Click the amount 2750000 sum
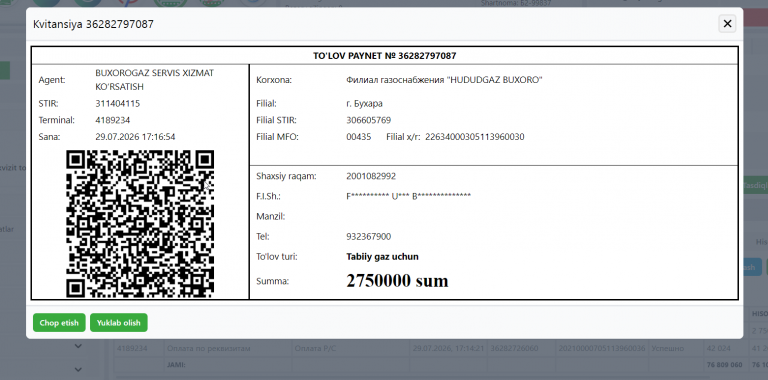Screen dimensions: 768x380 coord(397,281)
